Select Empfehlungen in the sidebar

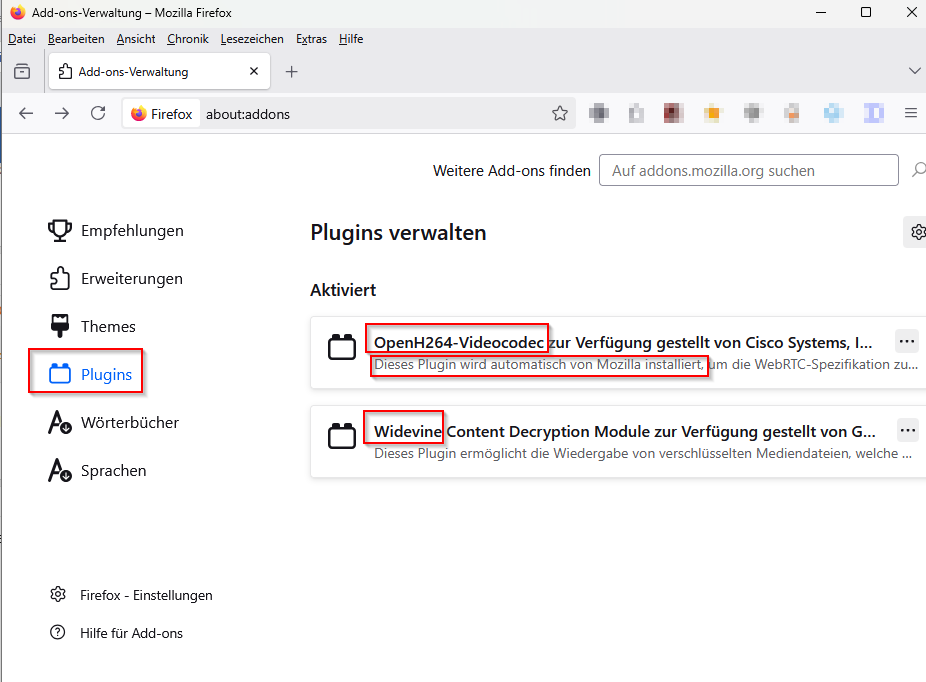(116, 231)
